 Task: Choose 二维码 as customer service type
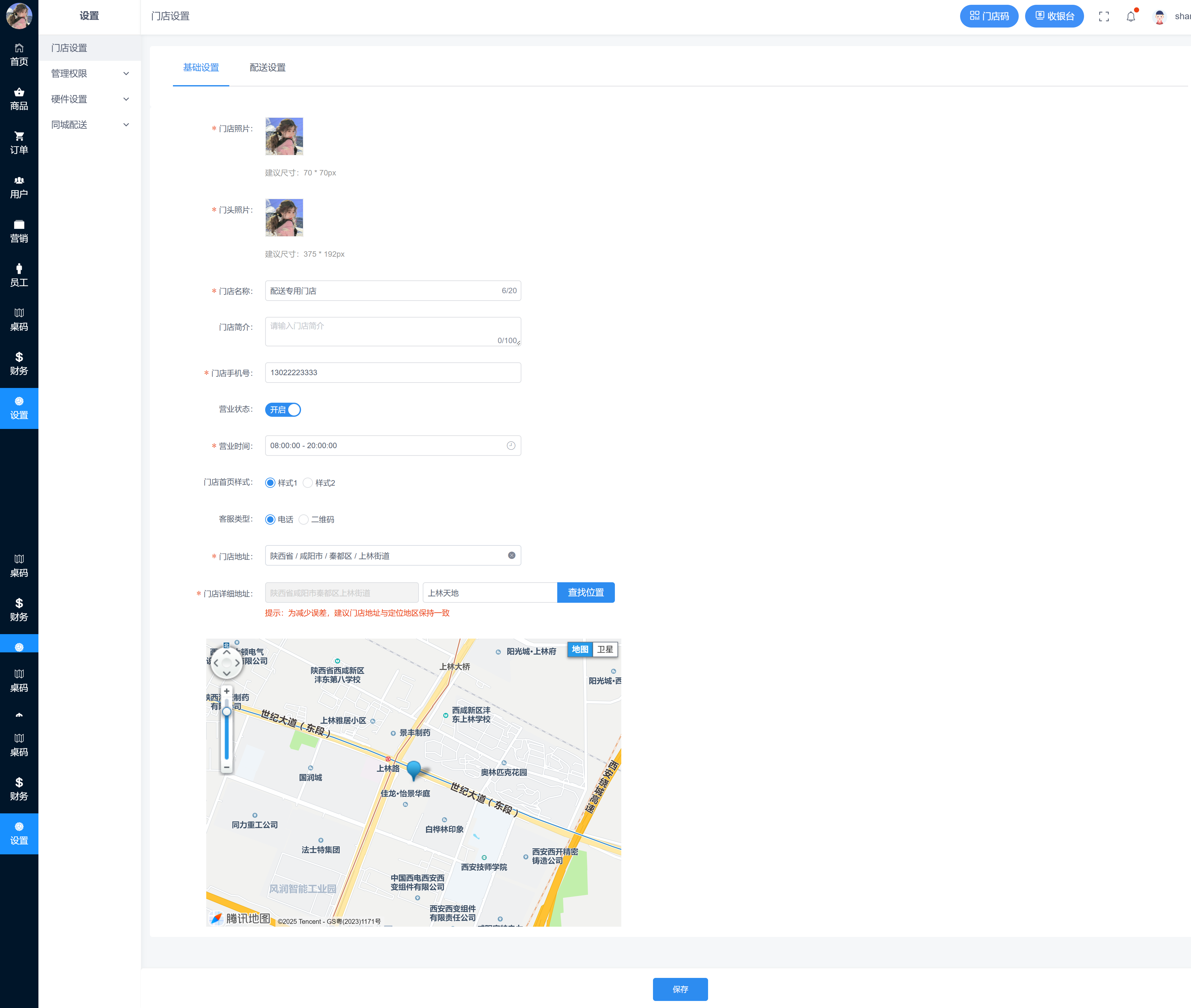pos(304,520)
